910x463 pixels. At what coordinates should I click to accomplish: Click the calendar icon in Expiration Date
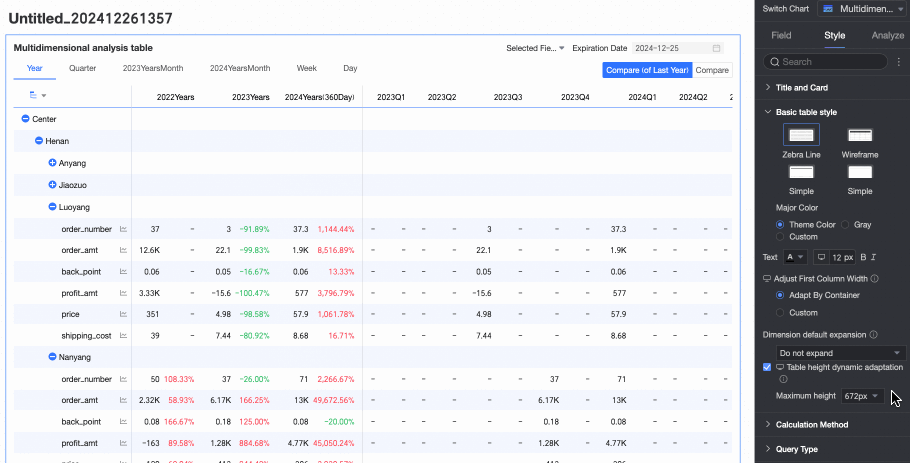coord(716,48)
